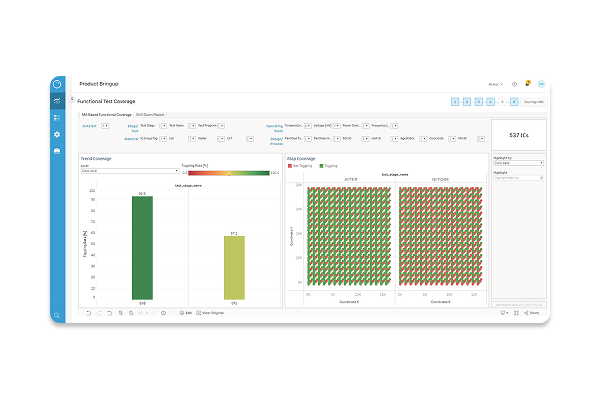This screenshot has width=600, height=400.
Task: Open the Level dropdown in Trend Coverage
Action: pos(130,171)
